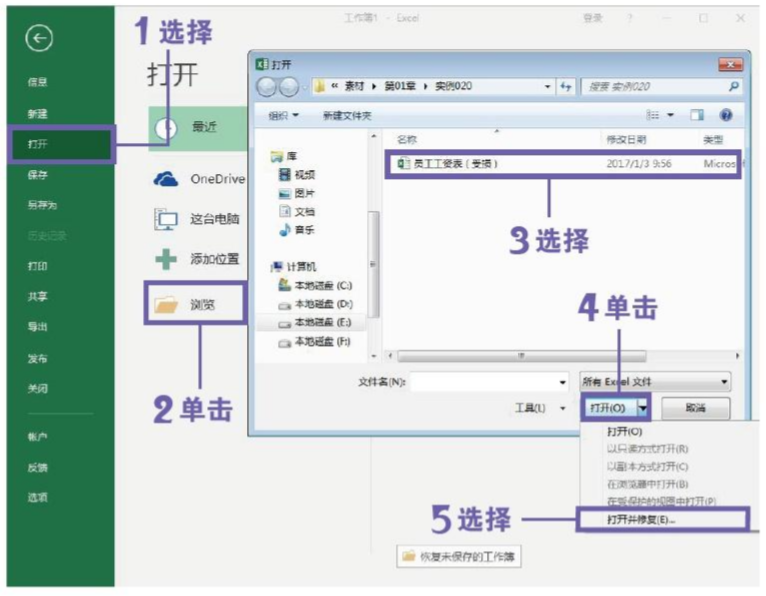Click the back arrow in Excel backstage
The width and height of the screenshot is (766, 596).
pyautogui.click(x=39, y=38)
